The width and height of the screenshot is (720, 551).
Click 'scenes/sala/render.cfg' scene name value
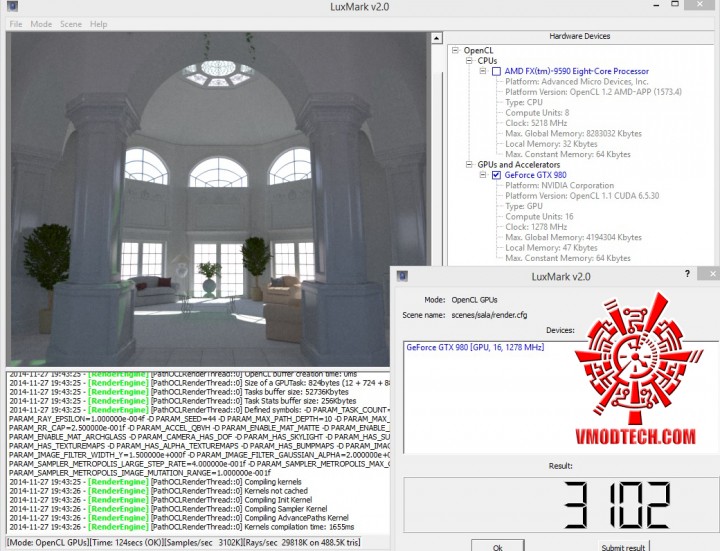click(x=489, y=315)
